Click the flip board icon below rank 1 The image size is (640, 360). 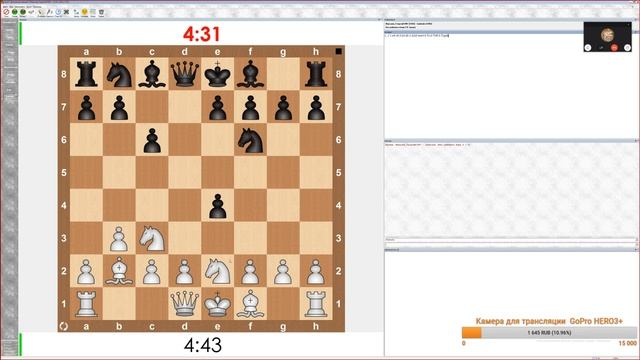(64, 326)
